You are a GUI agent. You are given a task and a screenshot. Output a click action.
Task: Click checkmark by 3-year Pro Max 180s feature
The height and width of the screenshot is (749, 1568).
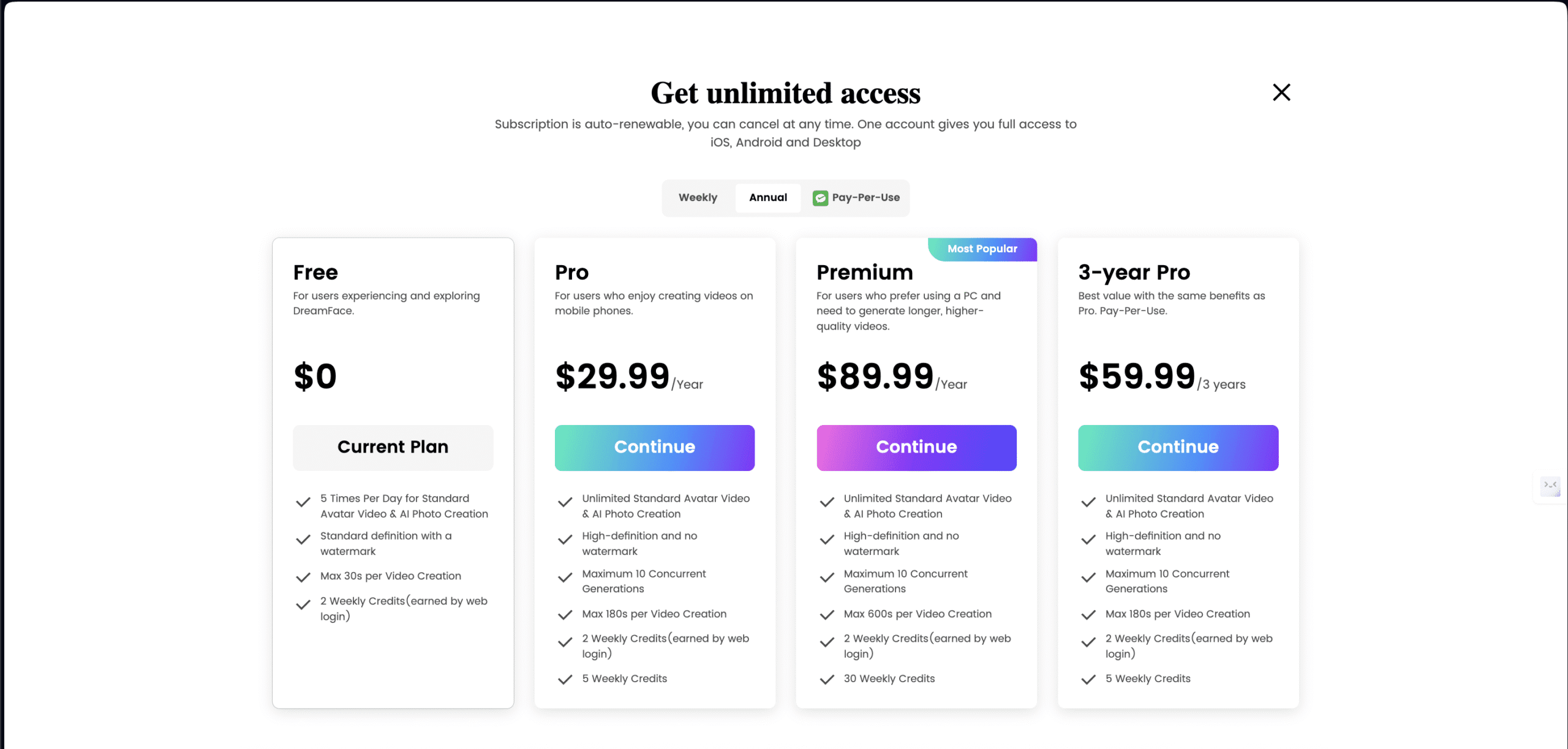(1088, 615)
